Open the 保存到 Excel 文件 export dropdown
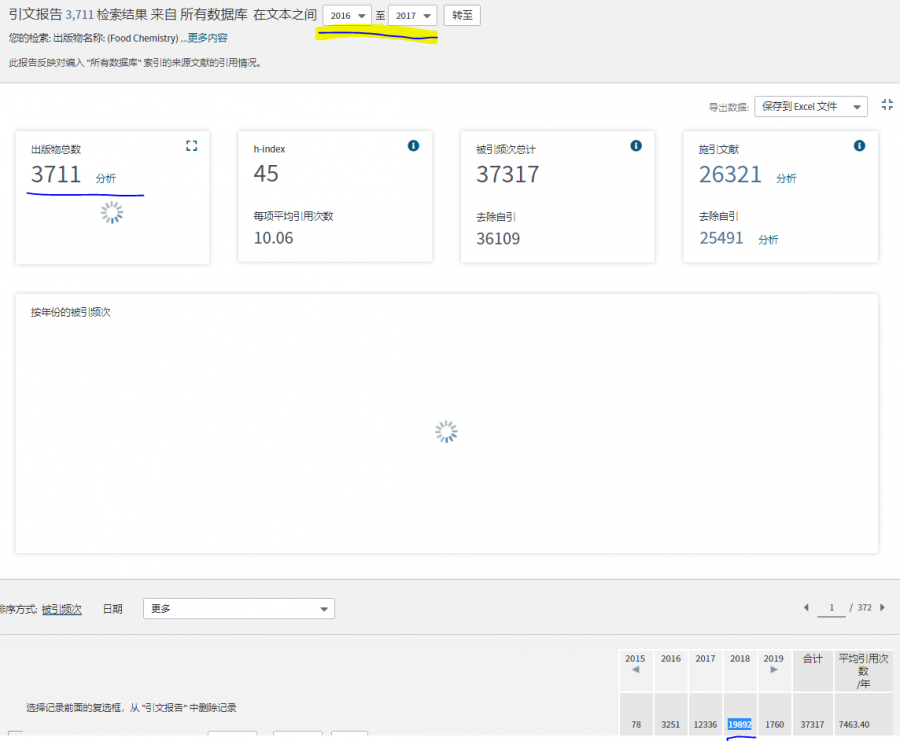This screenshot has width=900, height=741. 810,106
